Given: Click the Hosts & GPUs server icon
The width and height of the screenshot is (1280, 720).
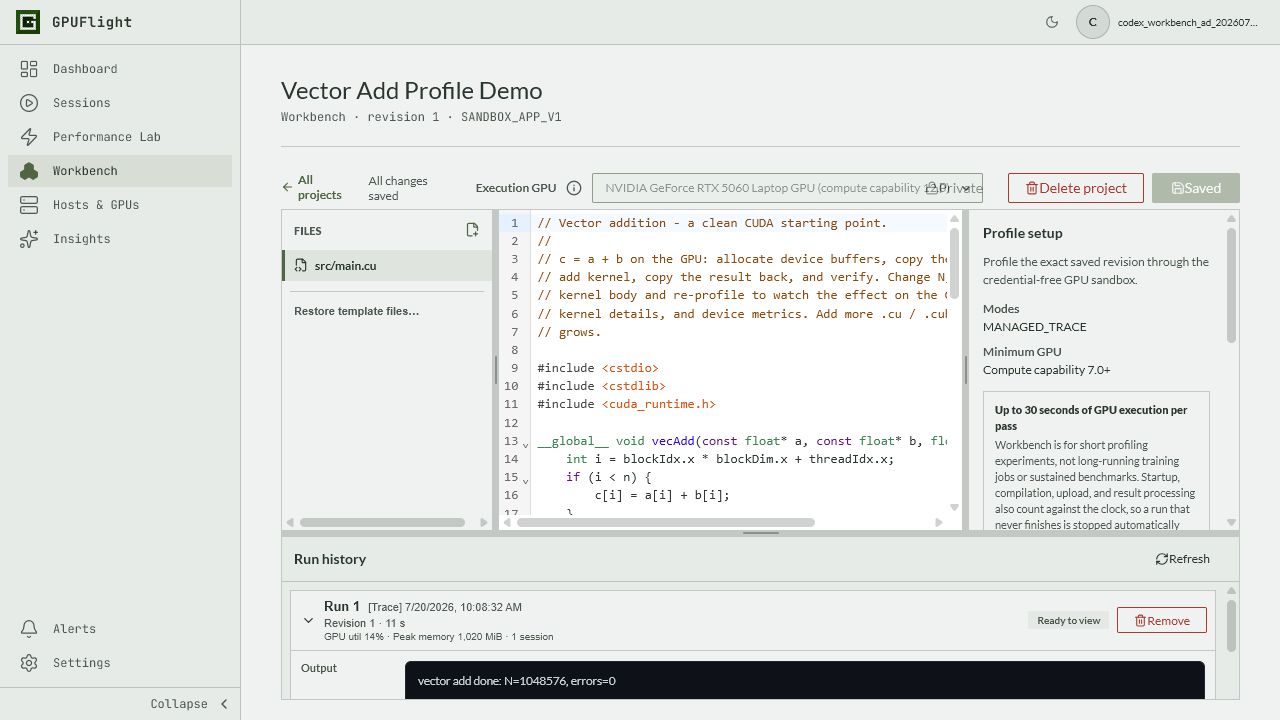Looking at the screenshot, I should click(x=29, y=205).
